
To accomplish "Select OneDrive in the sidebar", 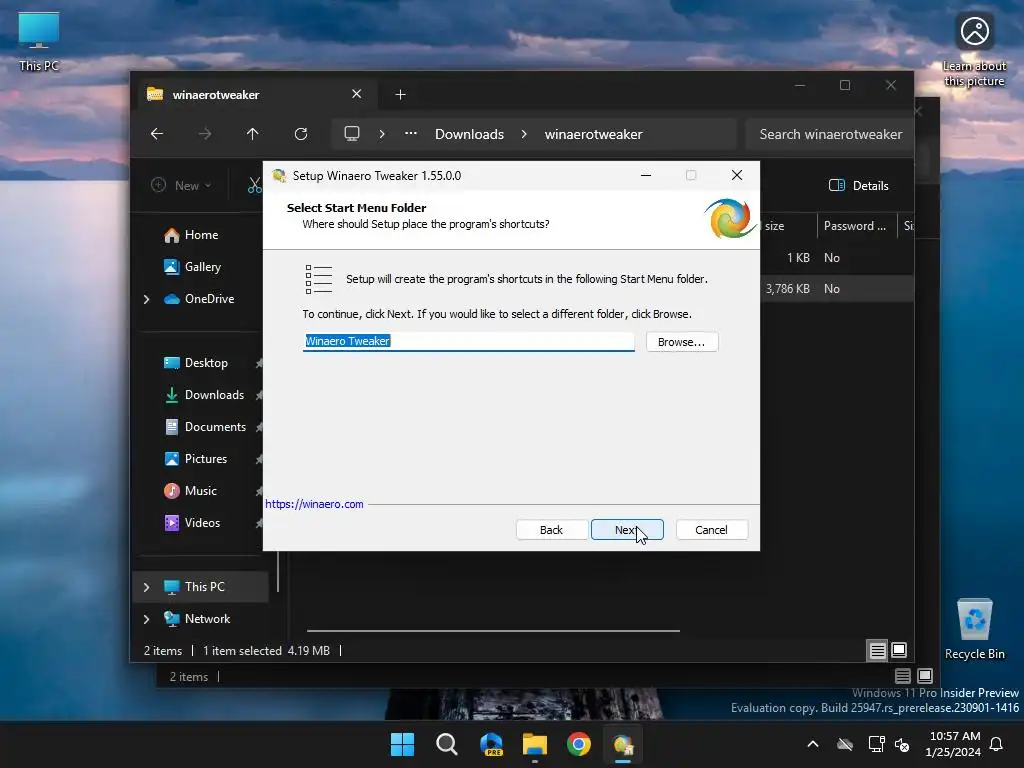I will pyautogui.click(x=209, y=298).
